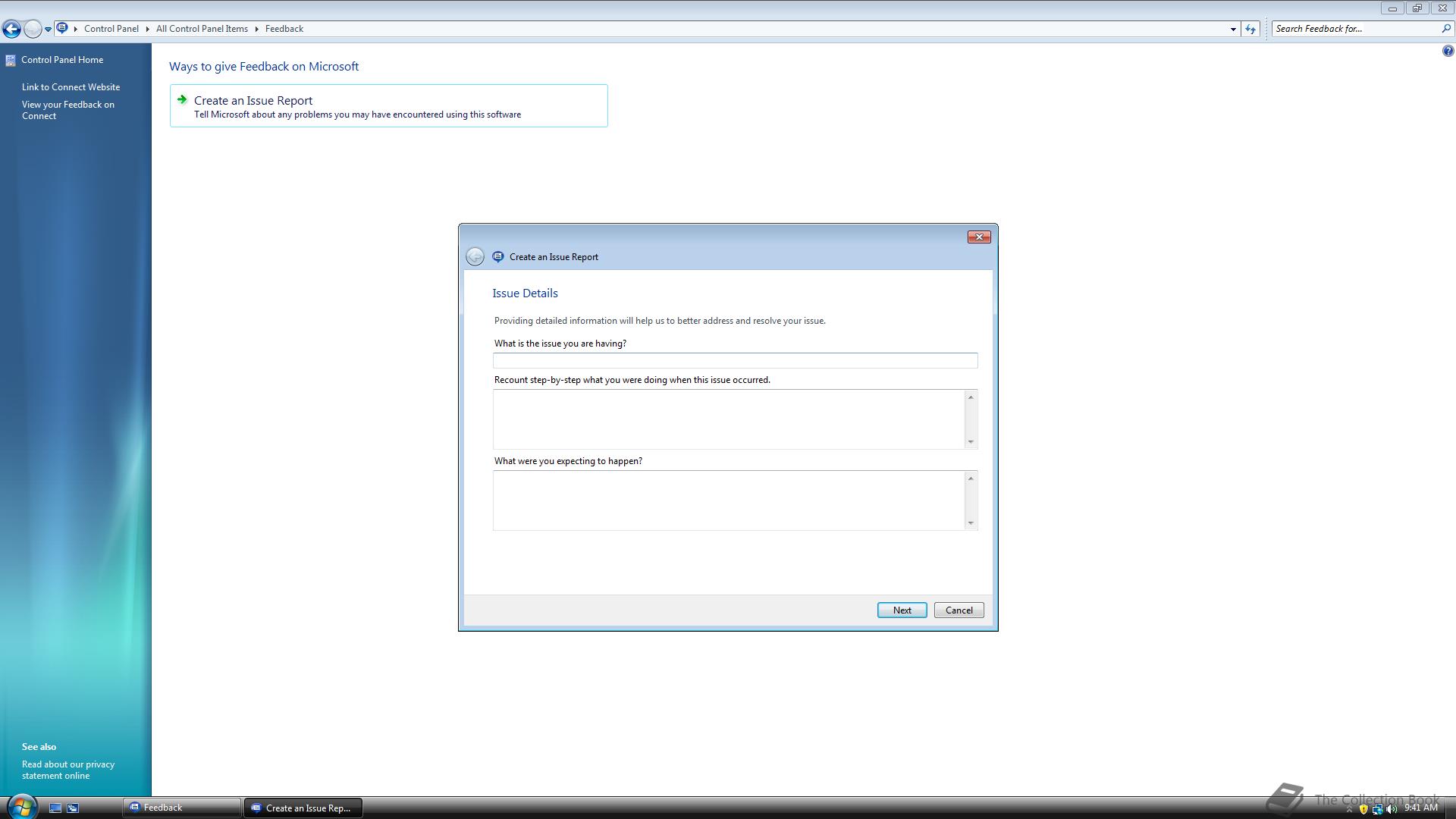This screenshot has height=819, width=1456.
Task: Click the Explorer Forward arrow button
Action: pos(33,29)
